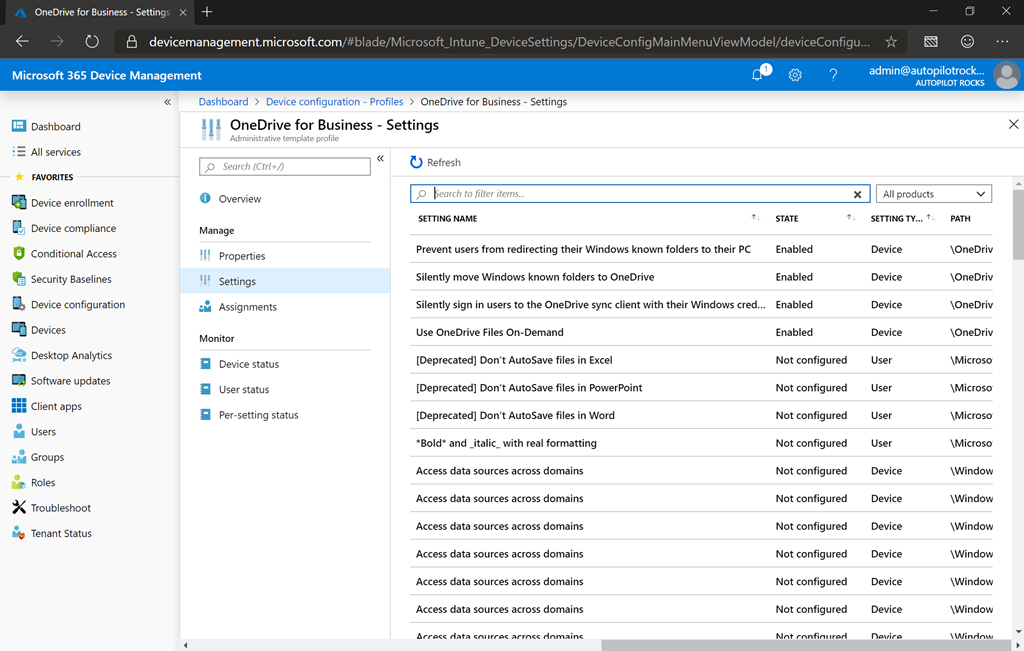Collapse the profile settings pane chevron

coord(380,158)
